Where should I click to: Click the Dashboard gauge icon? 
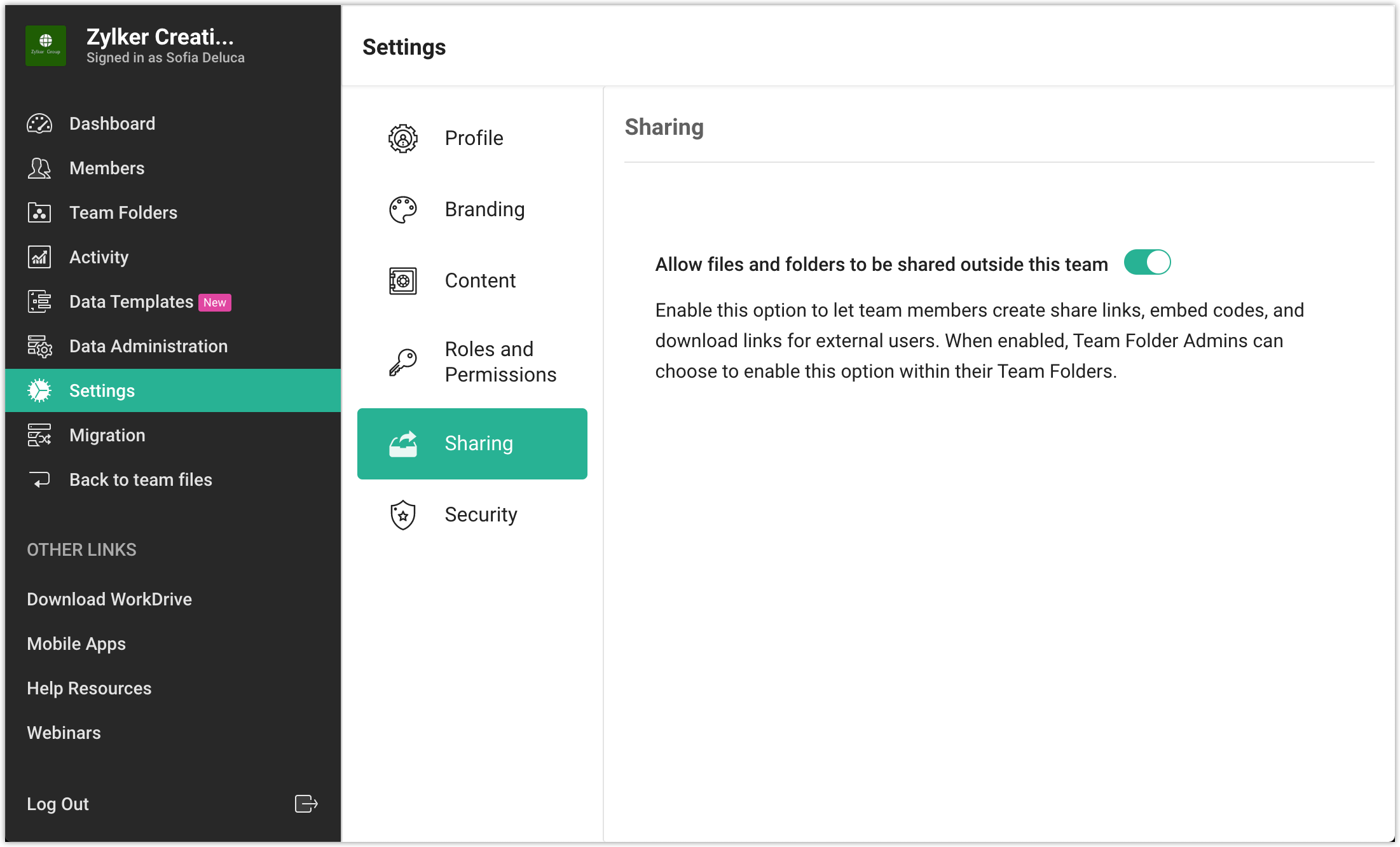[x=39, y=123]
